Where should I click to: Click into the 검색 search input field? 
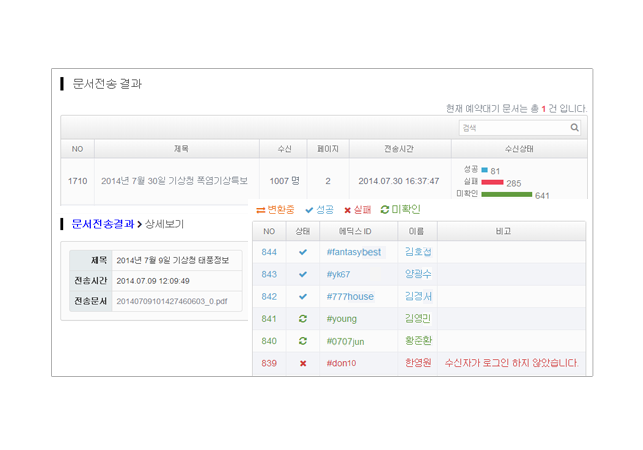[513, 128]
